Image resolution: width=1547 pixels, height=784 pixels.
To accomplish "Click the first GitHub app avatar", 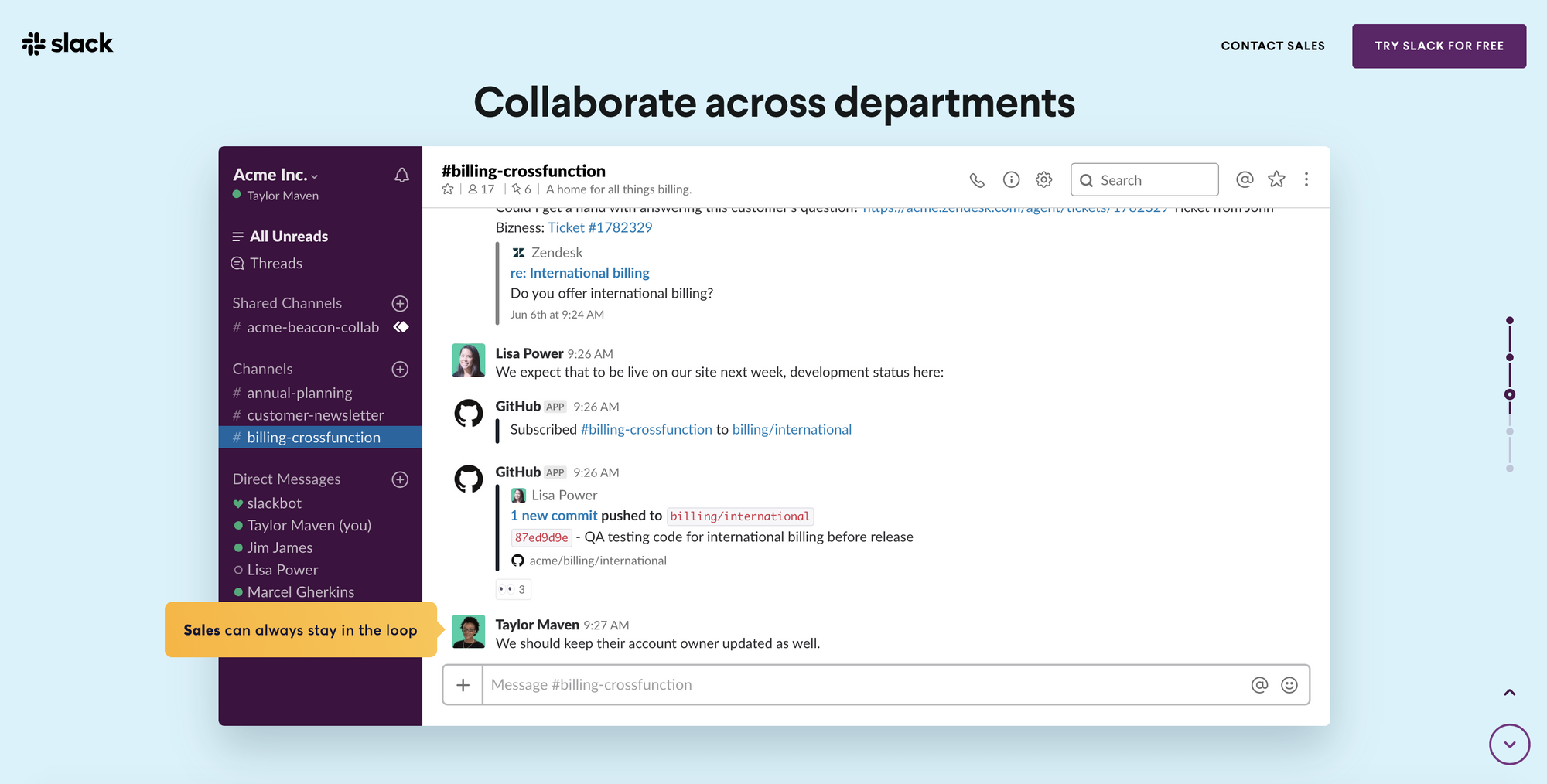I will (x=469, y=414).
